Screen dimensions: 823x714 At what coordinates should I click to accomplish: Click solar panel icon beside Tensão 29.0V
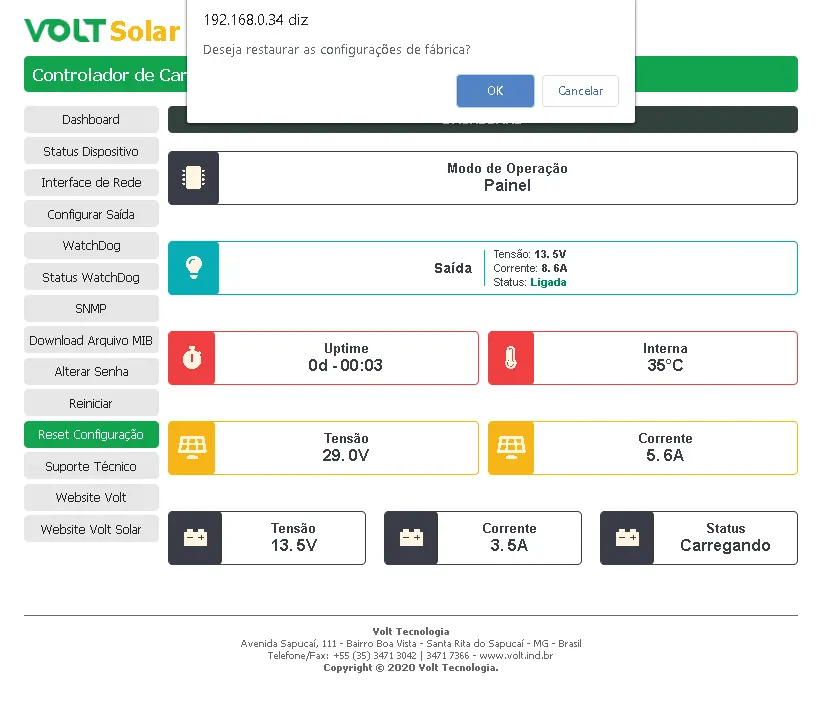click(192, 448)
